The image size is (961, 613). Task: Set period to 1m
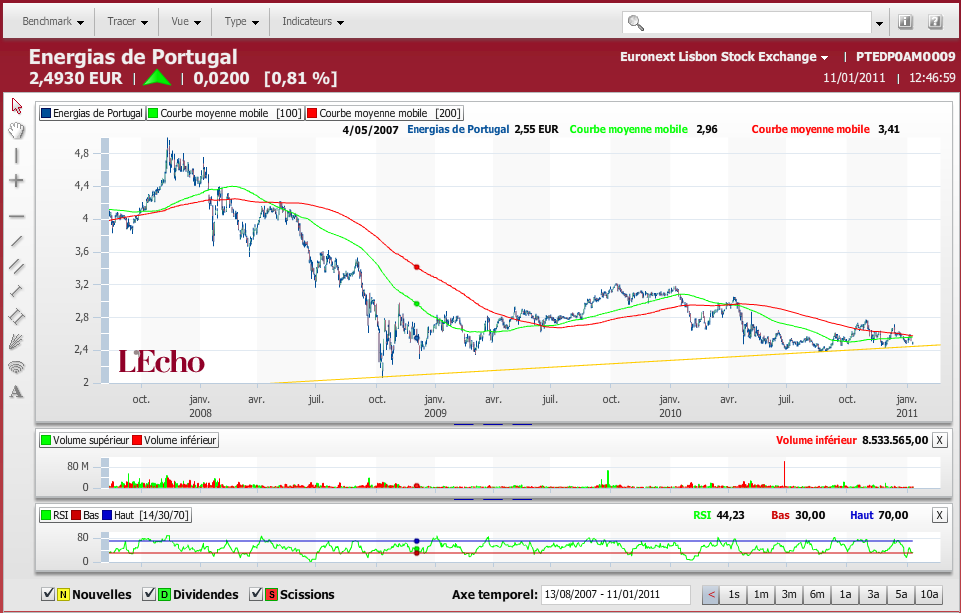tap(761, 594)
